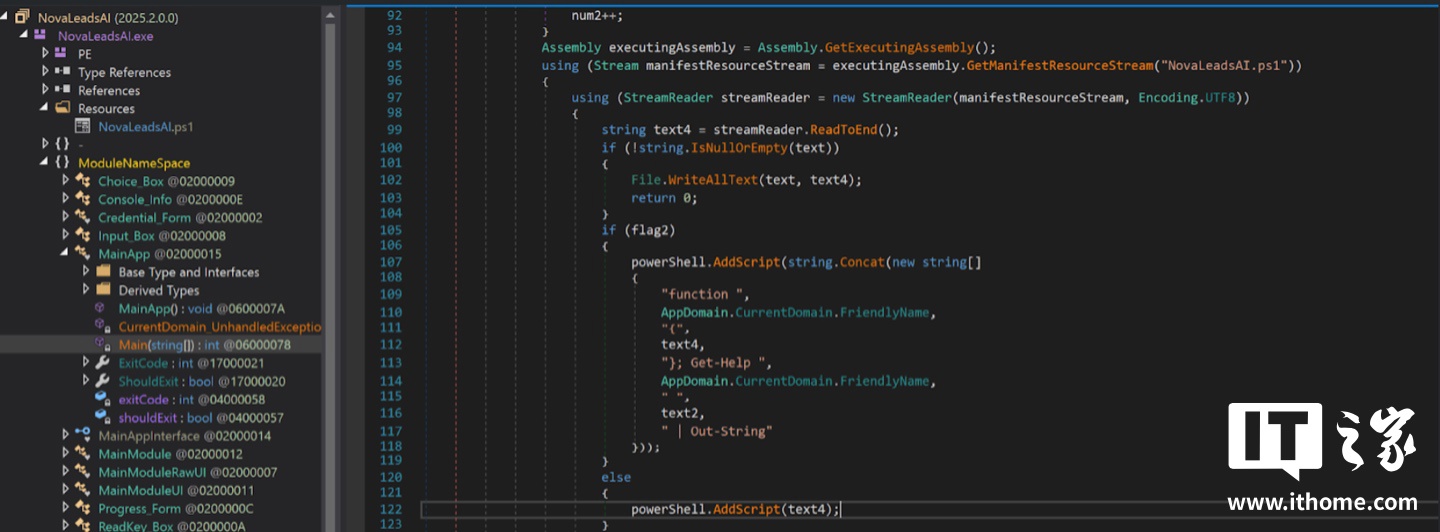This screenshot has height=532, width=1440.
Task: Click the exitCode field icon
Action: tap(102, 399)
